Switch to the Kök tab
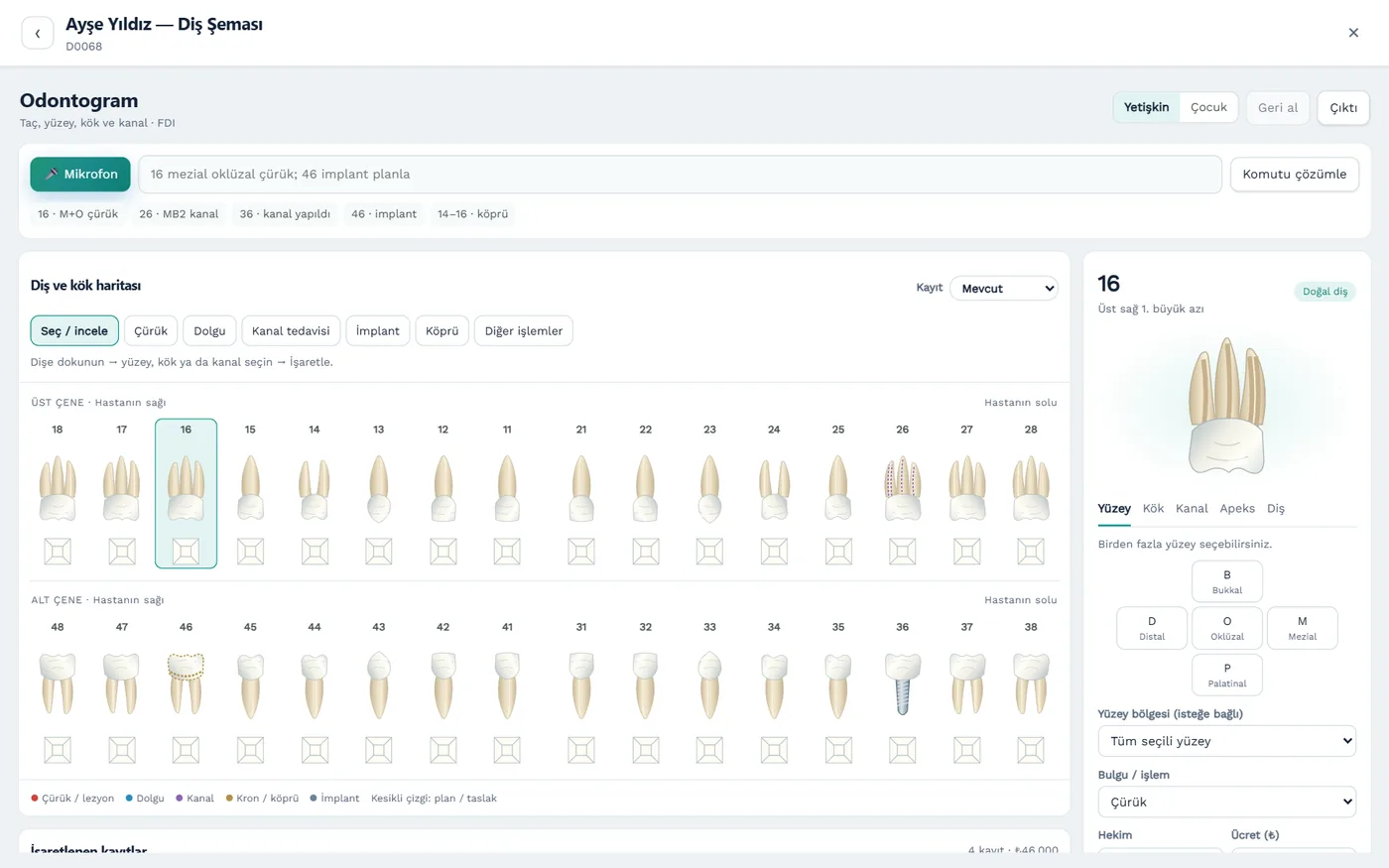The width and height of the screenshot is (1389, 868). point(1153,509)
